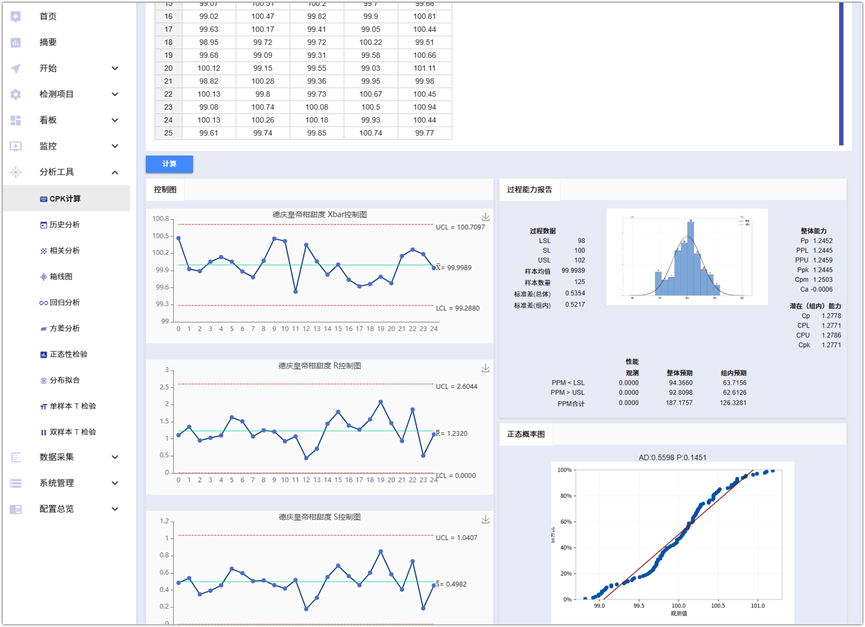Click download icon on S控制图 chart
Screen dimensions: 865x627
485,520
